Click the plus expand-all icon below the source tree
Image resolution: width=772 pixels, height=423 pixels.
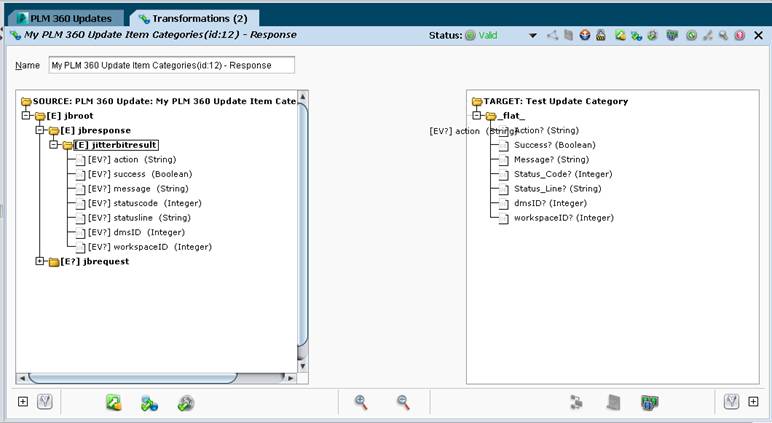pos(23,401)
